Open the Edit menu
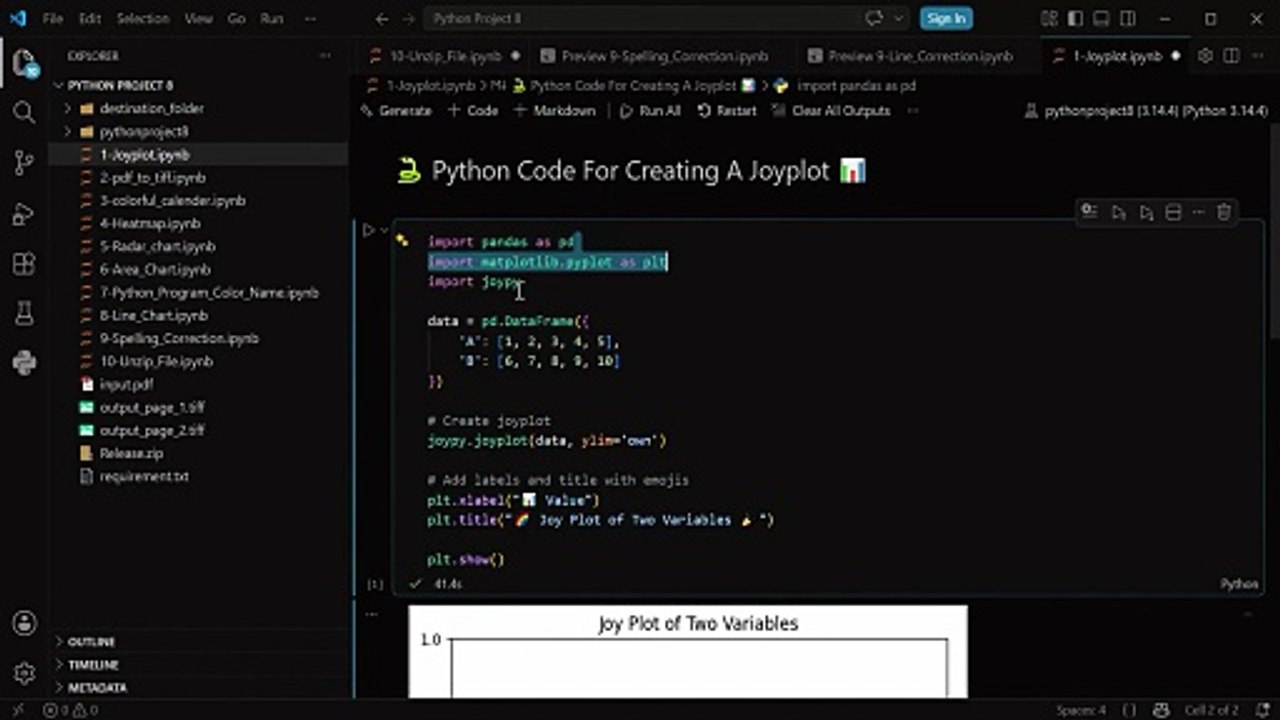The image size is (1280, 720). [x=90, y=18]
